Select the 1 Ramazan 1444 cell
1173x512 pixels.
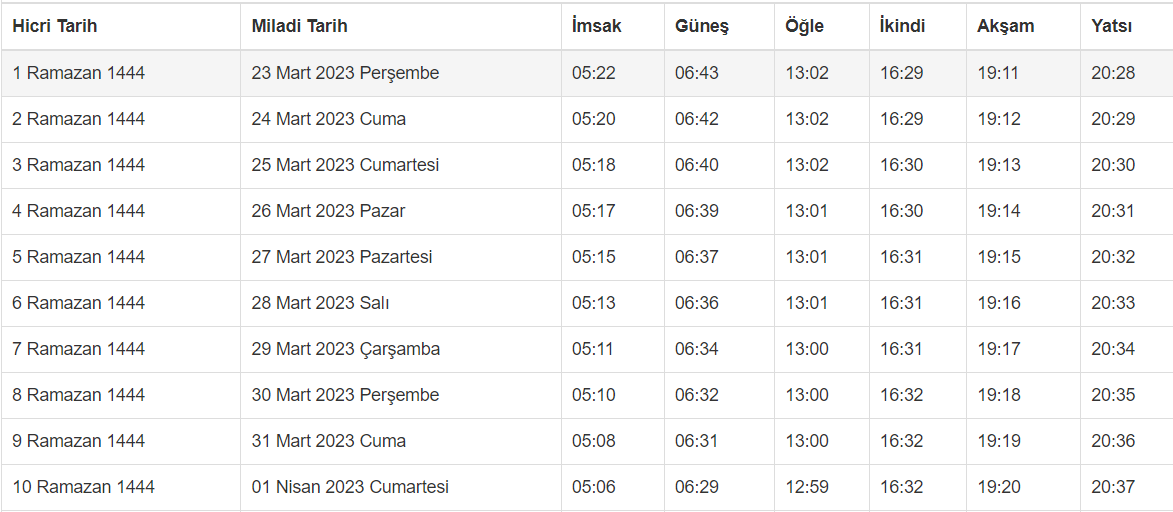79,73
